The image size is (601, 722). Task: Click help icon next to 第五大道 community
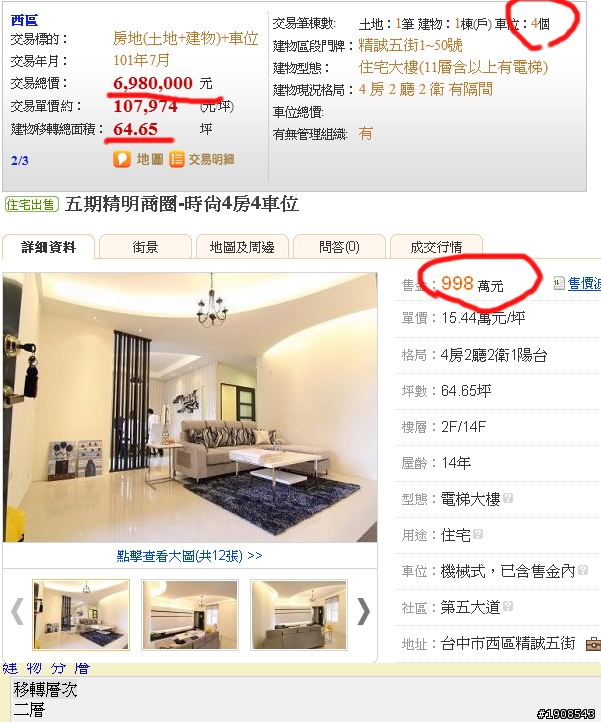click(508, 606)
